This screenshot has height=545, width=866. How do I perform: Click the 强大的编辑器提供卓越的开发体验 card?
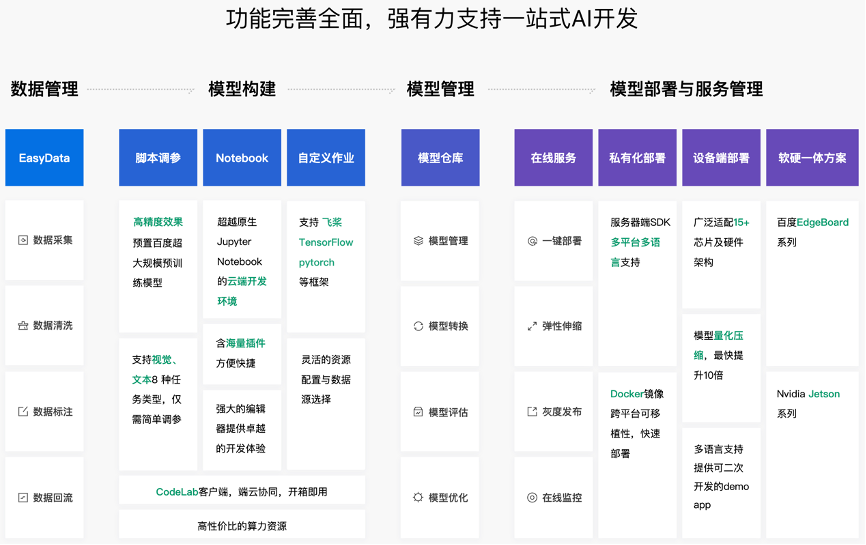pyautogui.click(x=242, y=430)
